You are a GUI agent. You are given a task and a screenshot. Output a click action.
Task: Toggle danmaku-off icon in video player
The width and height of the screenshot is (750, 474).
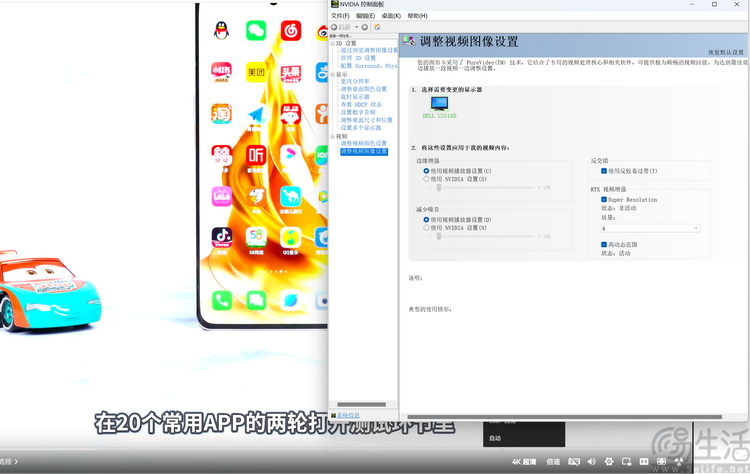tap(574, 462)
